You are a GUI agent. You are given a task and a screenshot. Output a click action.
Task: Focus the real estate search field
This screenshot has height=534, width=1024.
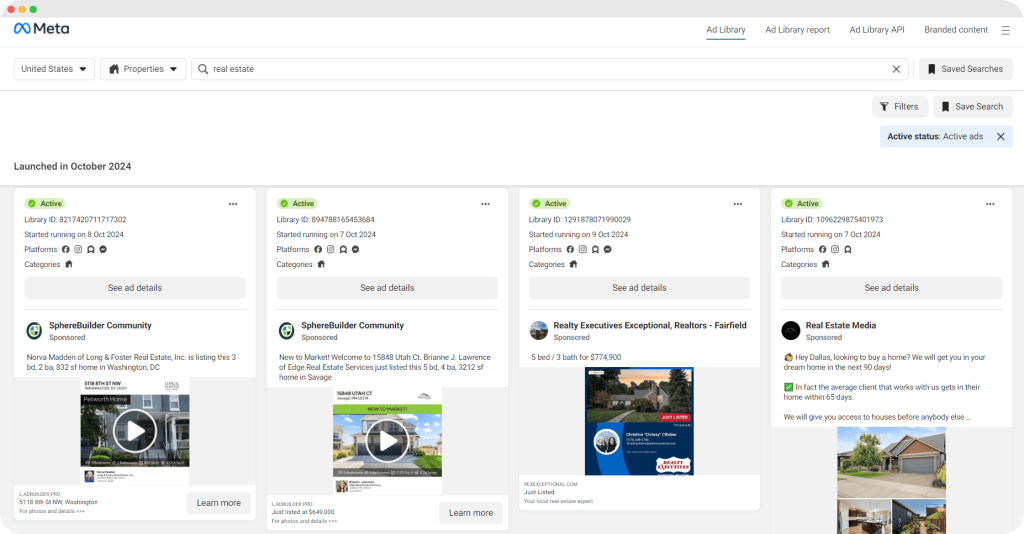click(549, 69)
